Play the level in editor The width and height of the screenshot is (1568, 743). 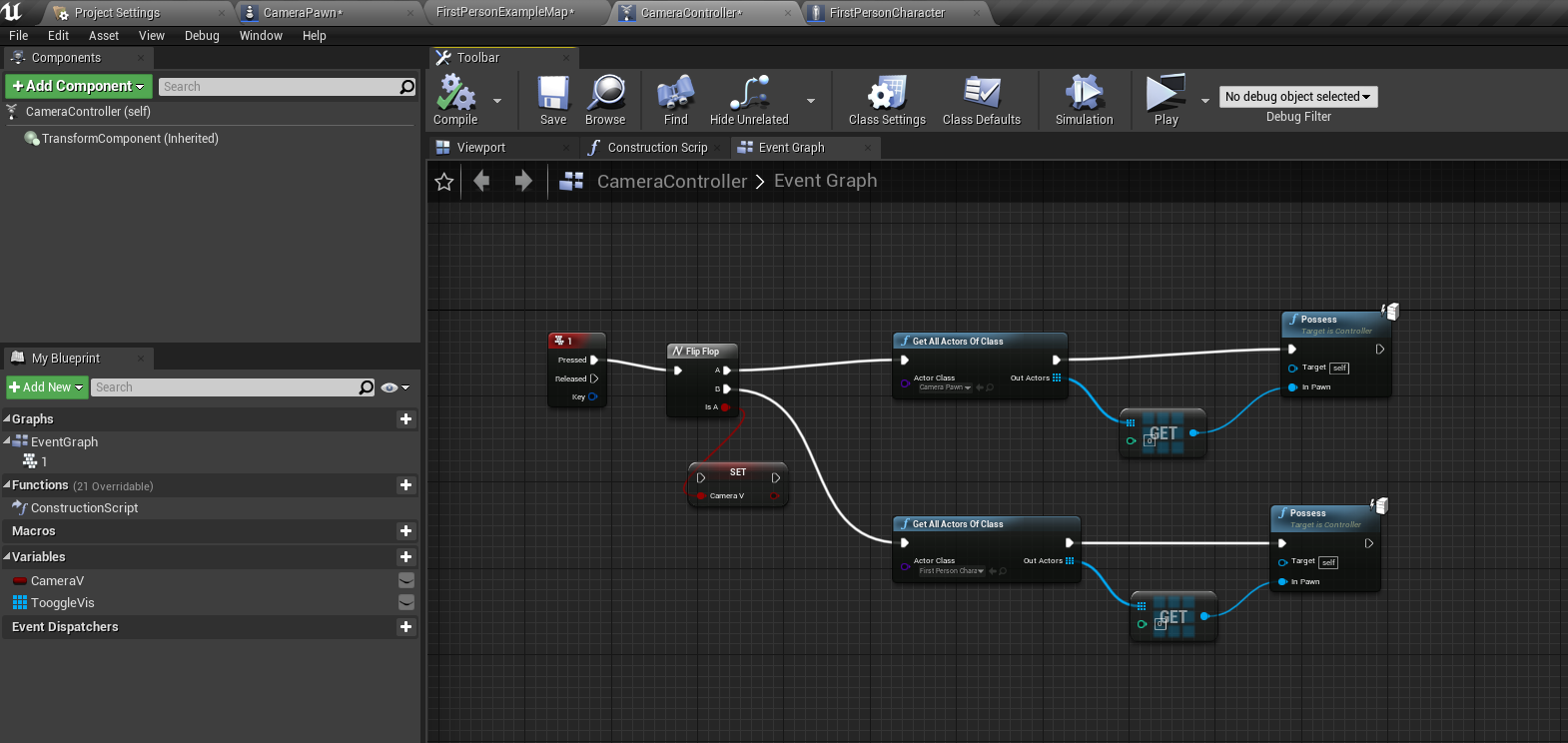click(1166, 100)
